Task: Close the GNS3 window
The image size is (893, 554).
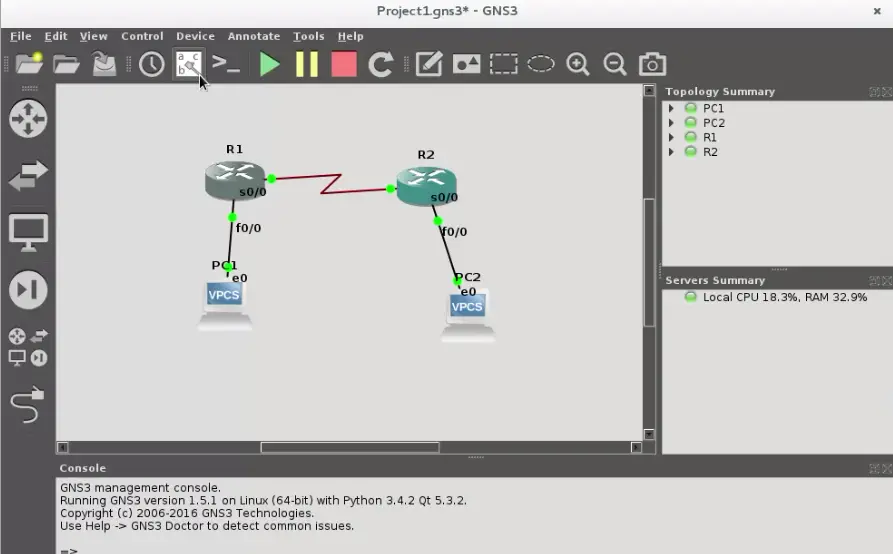Action: [x=877, y=11]
